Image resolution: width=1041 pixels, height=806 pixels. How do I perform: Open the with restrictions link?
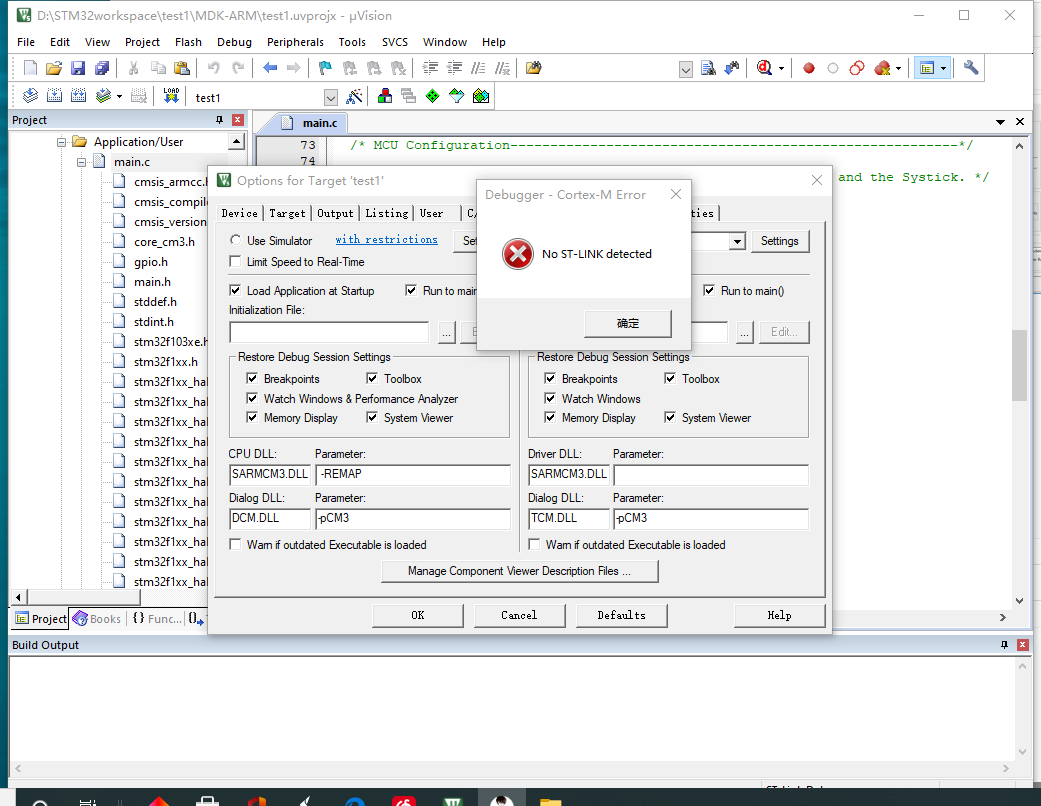pyautogui.click(x=386, y=240)
